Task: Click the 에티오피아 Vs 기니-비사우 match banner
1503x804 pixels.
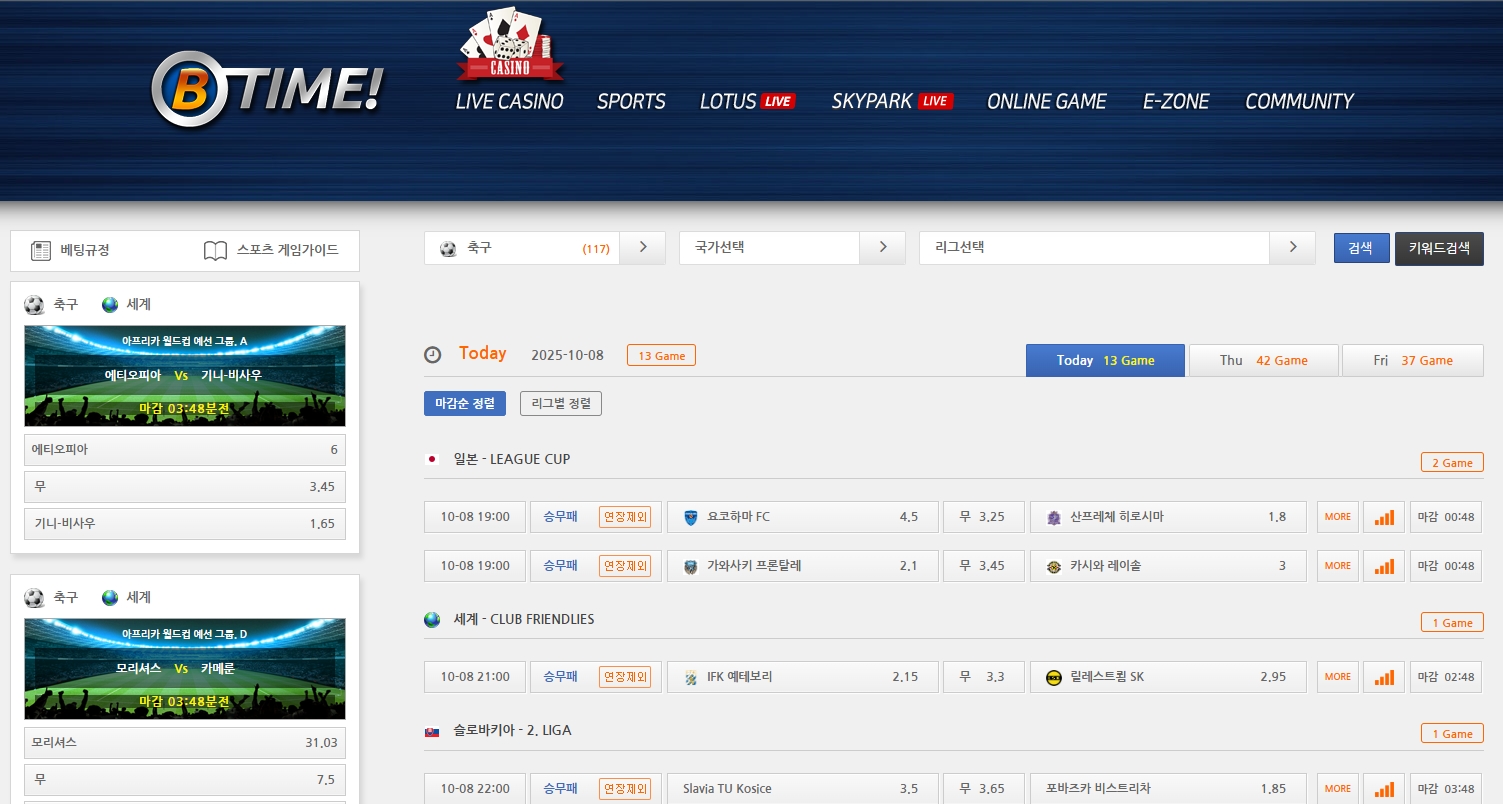Action: [184, 376]
